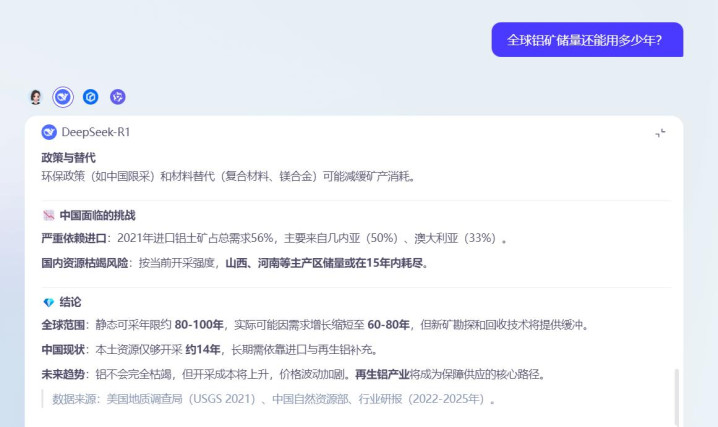718x427 pixels.
Task: Click the data source quote 数据来源:美国地质调查局
Action: (273, 399)
